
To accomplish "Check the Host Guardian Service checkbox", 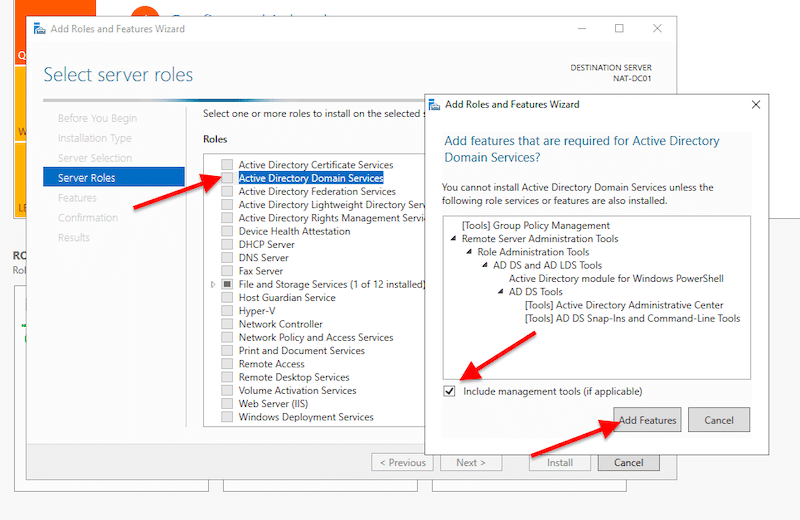I will pos(227,298).
